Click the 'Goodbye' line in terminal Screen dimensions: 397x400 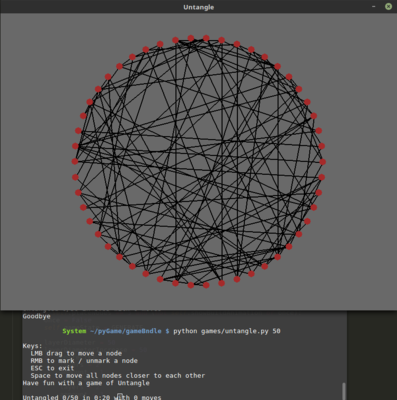(x=36, y=316)
